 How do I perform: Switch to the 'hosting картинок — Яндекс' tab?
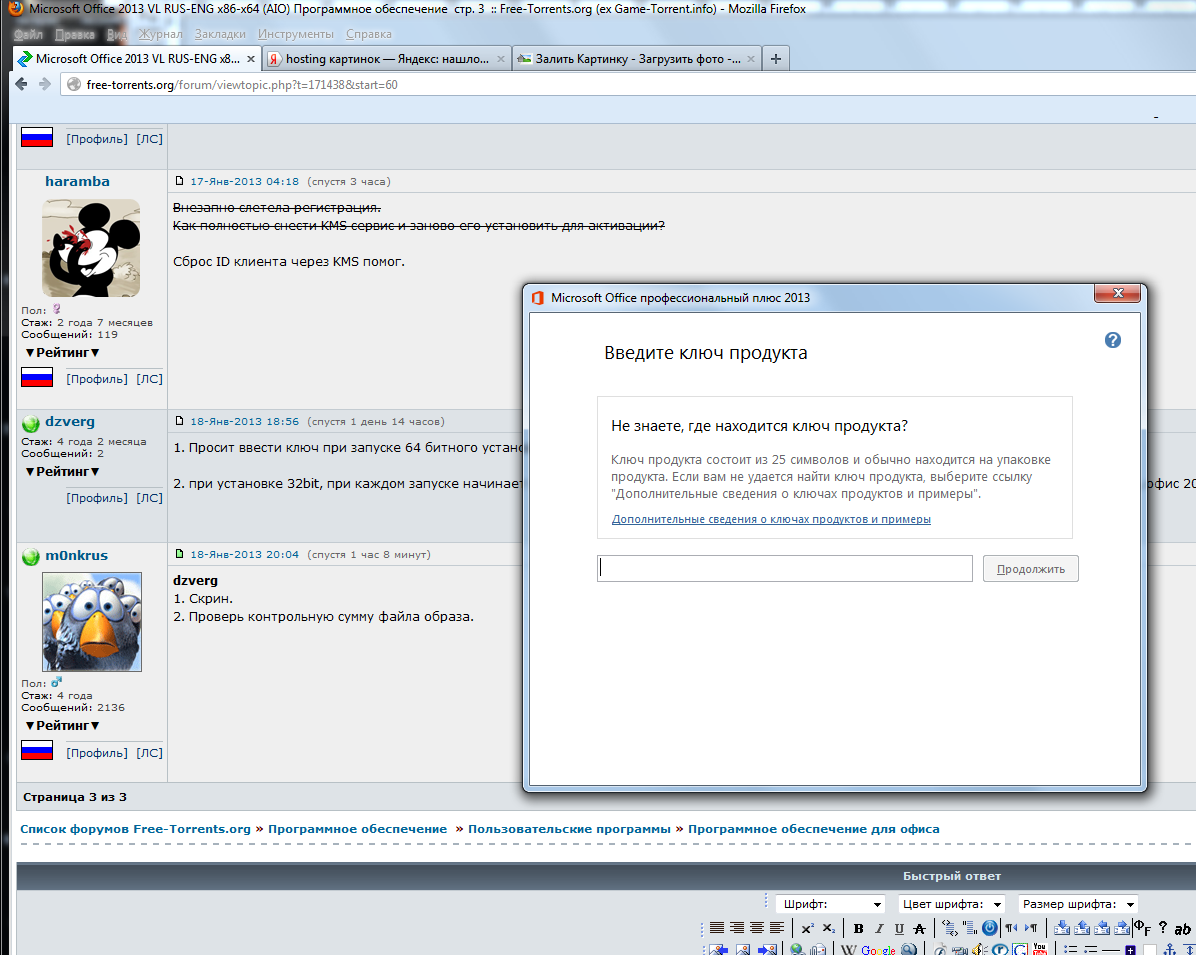[x=386, y=59]
